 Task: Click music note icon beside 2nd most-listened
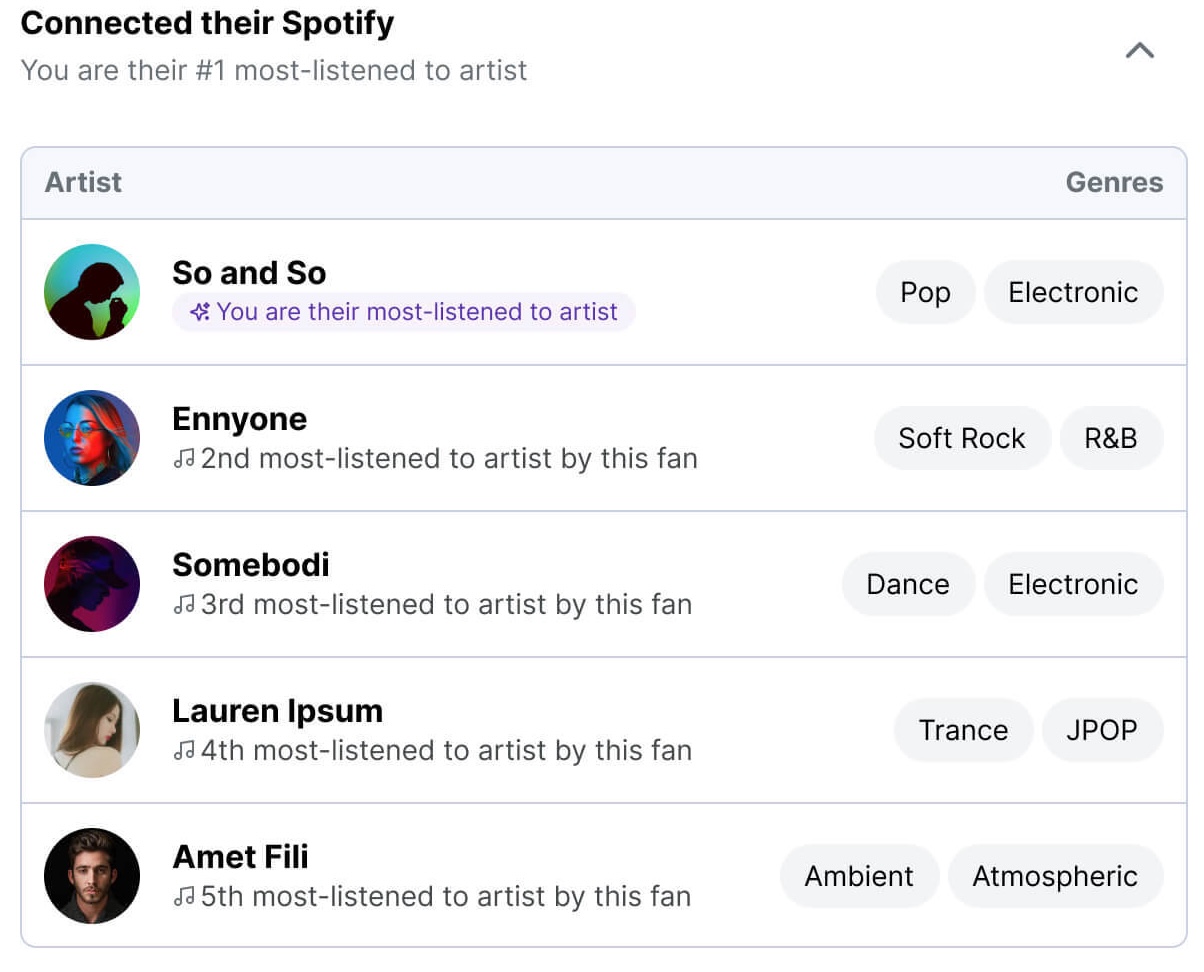point(184,459)
